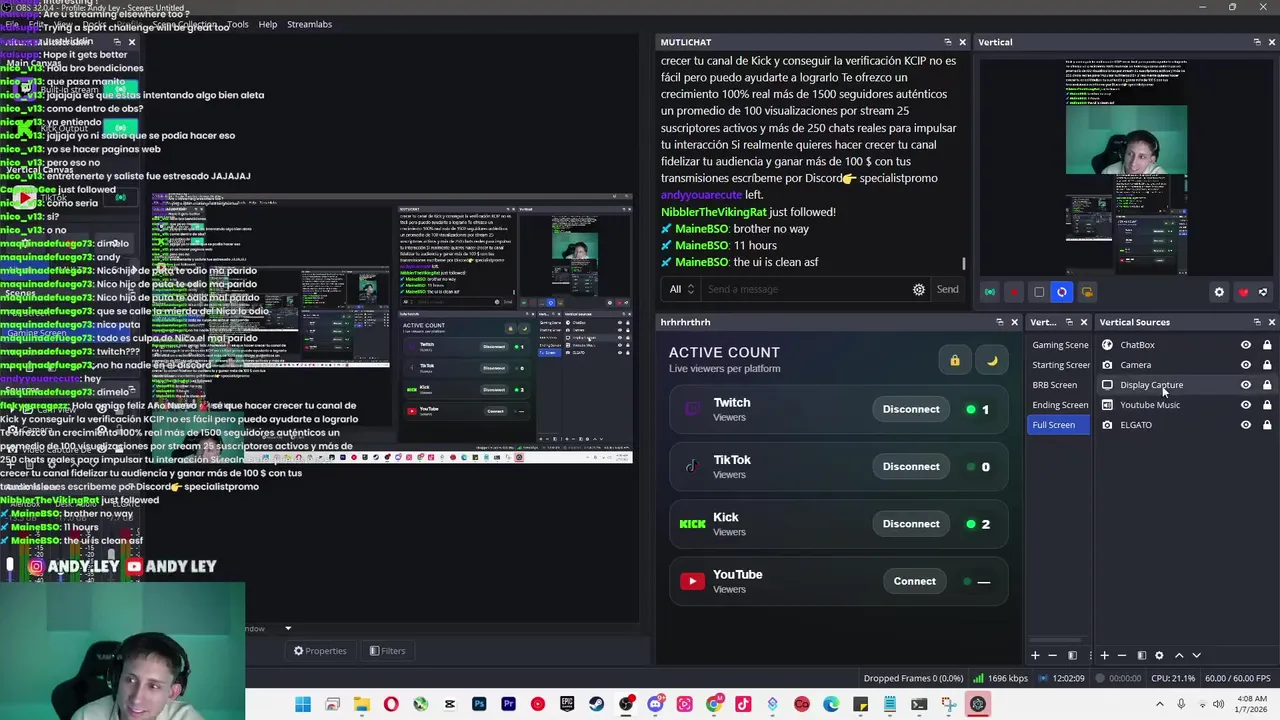Screen dimensions: 1280x720
Task: Toggle visibility of Camera source
Action: [1245, 365]
